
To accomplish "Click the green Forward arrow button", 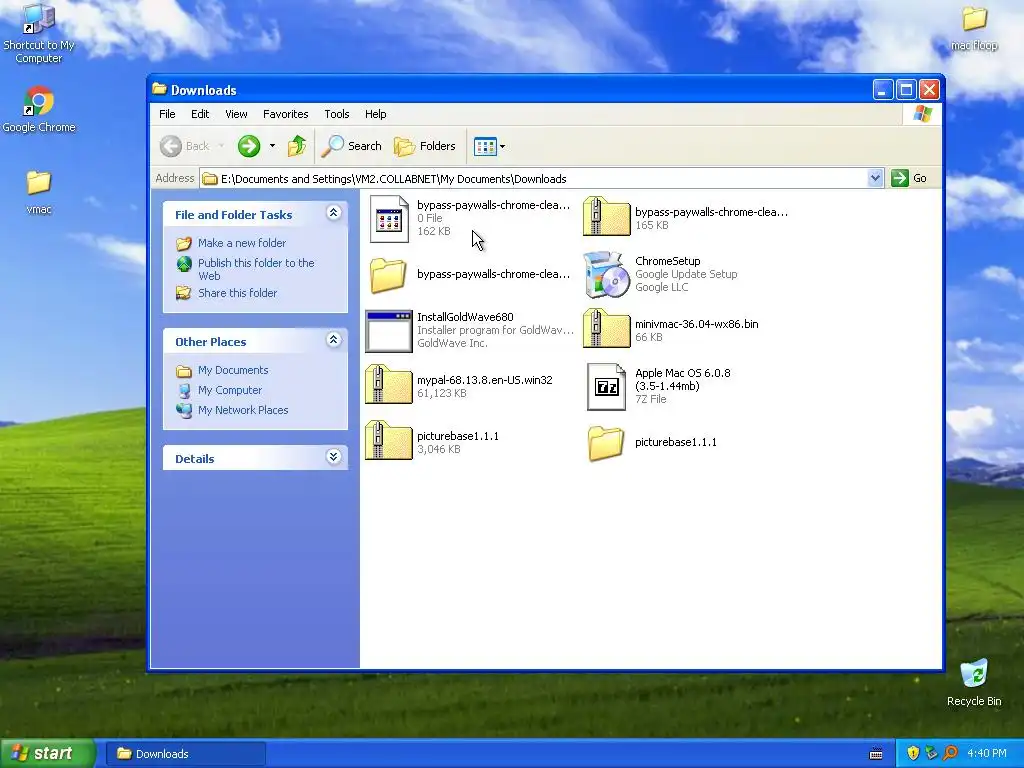I will tap(249, 146).
